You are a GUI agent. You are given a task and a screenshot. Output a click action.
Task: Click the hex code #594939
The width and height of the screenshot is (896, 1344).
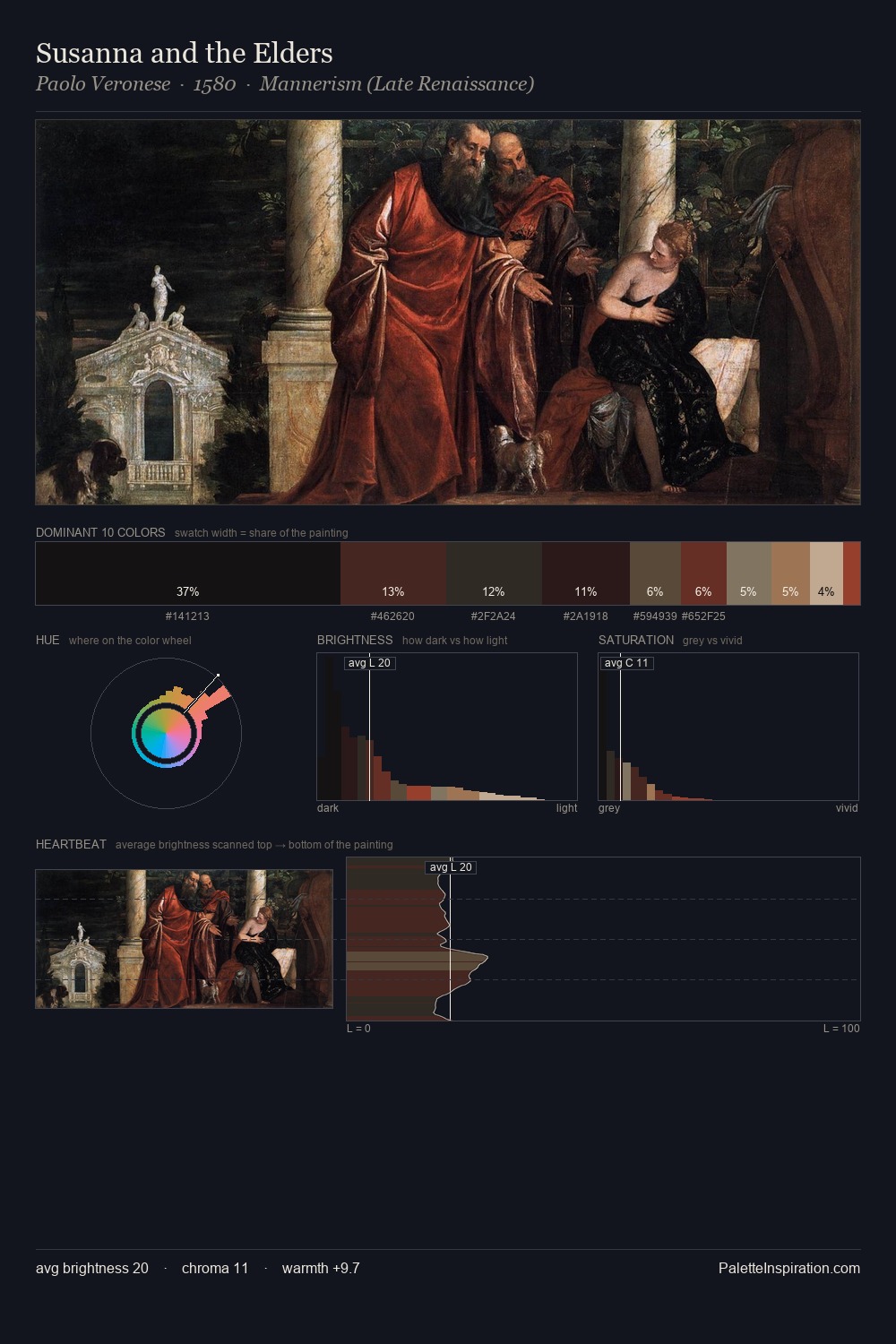click(x=655, y=616)
